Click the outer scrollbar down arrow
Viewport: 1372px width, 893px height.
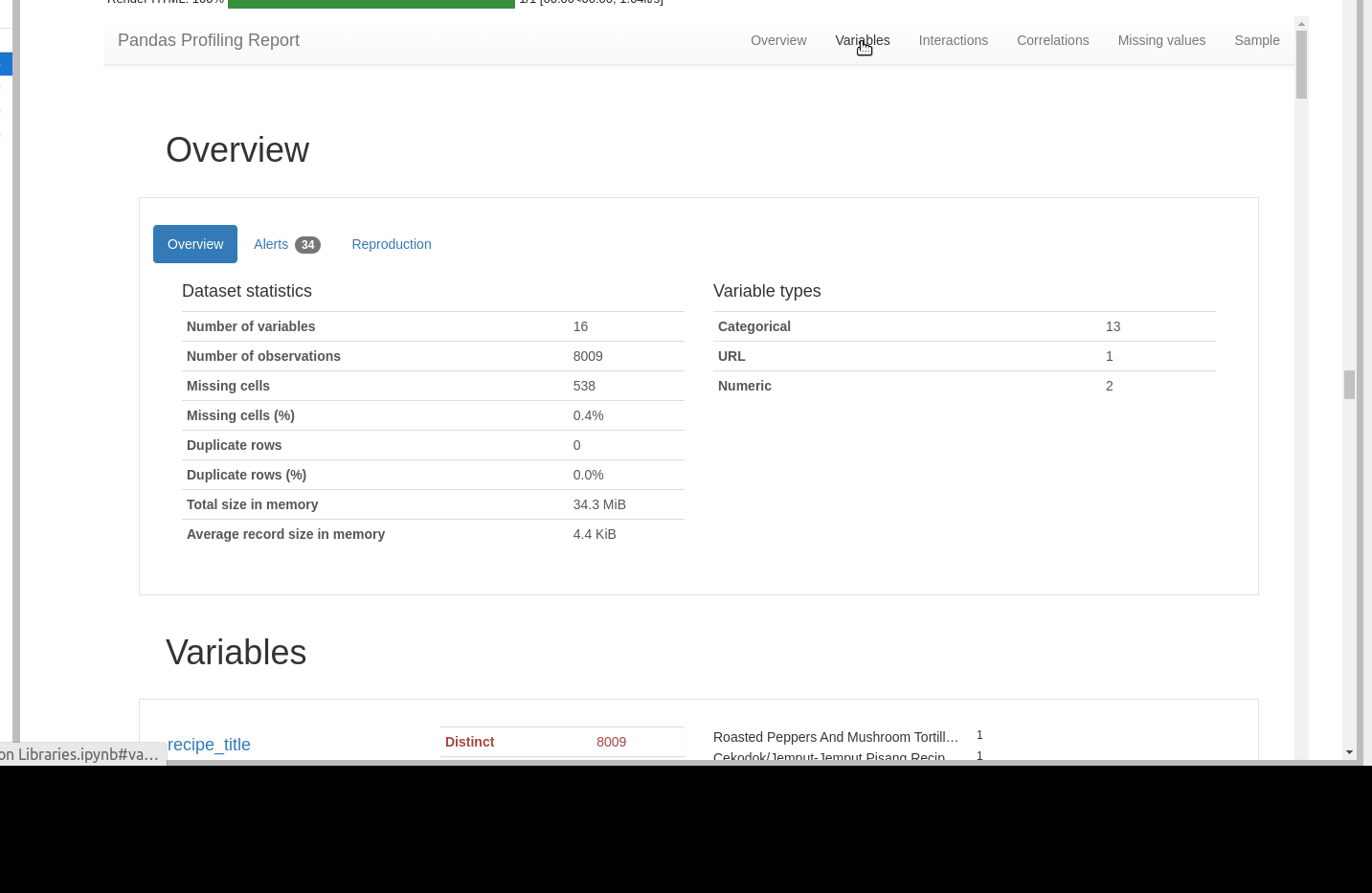pos(1349,752)
